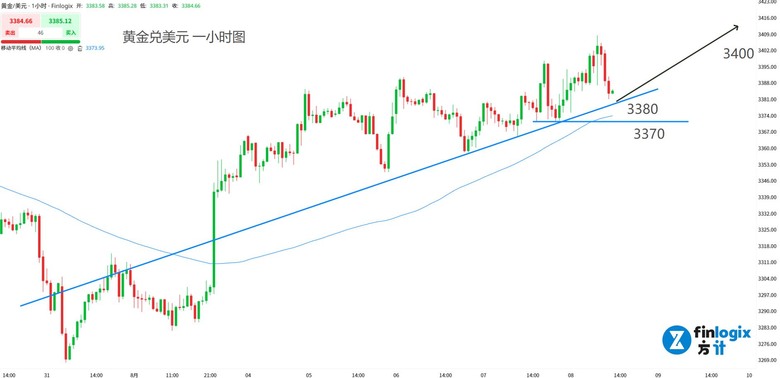Click the 移动平均线 (MA) indicator label
Screen dimensions: 780x378
point(21,48)
